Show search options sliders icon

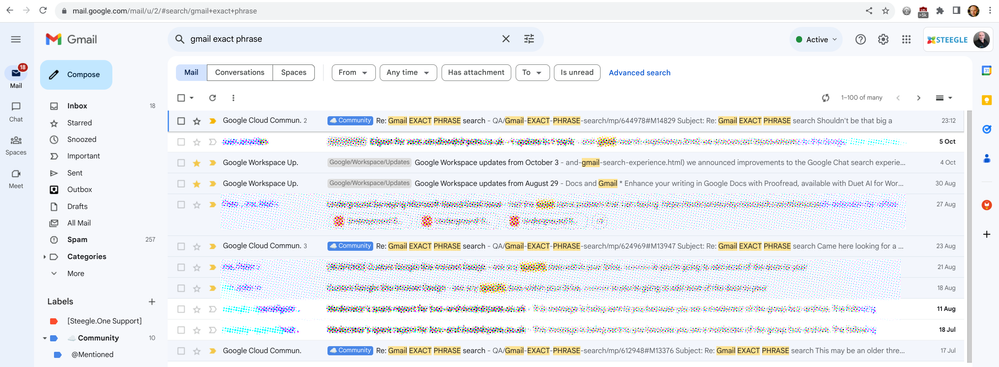[529, 39]
